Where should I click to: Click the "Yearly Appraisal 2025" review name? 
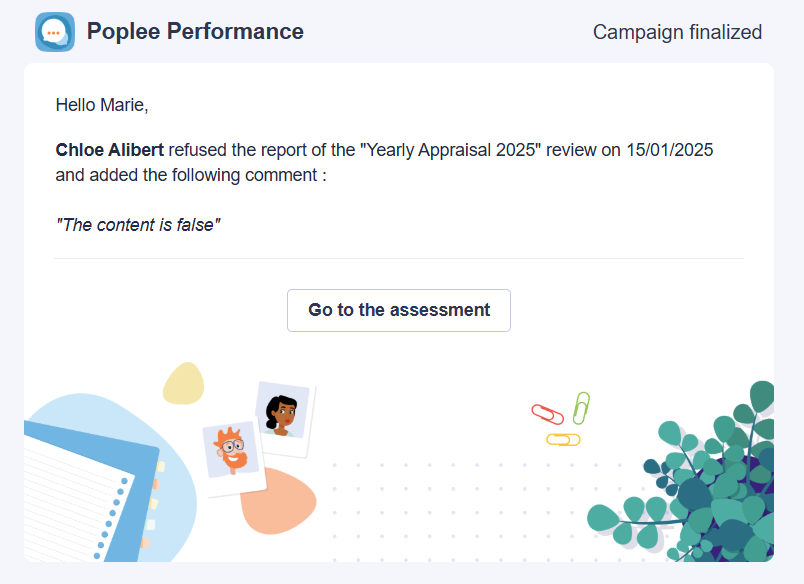click(451, 150)
